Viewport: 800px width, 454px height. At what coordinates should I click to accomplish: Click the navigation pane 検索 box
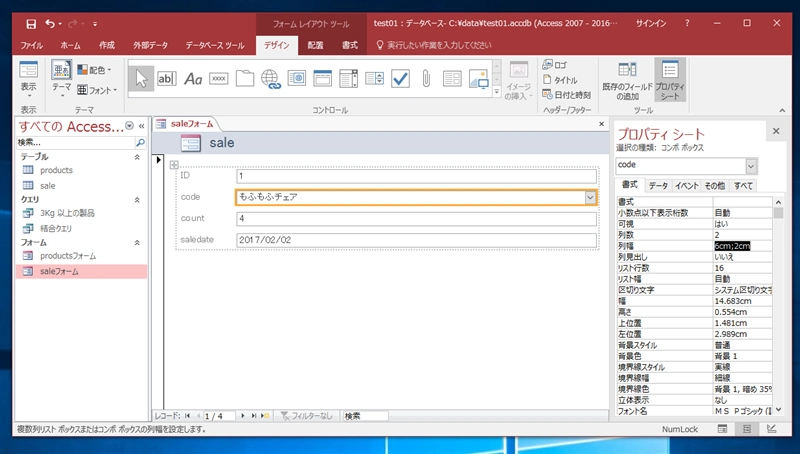[76, 142]
